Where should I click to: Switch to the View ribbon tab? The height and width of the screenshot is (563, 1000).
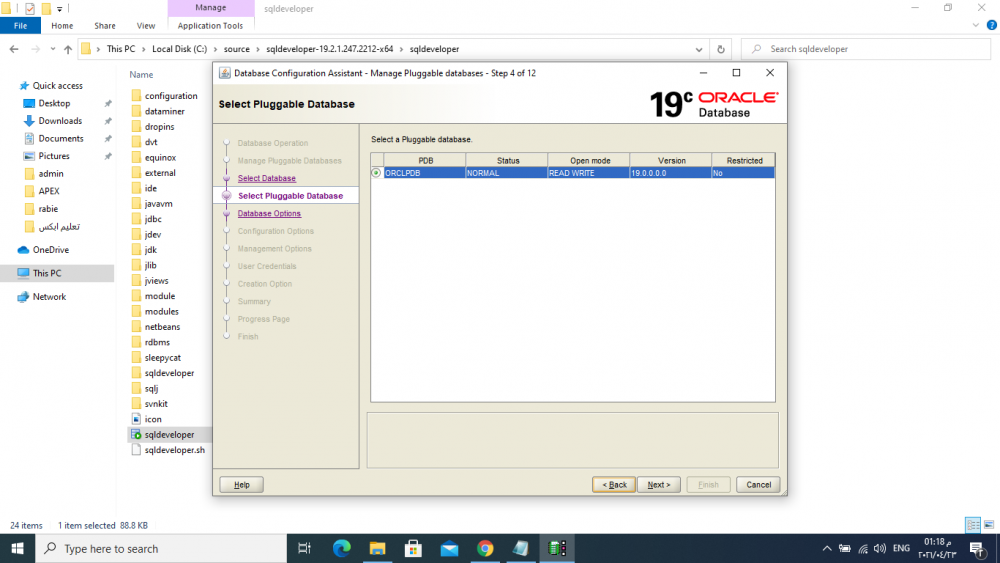[x=146, y=26]
